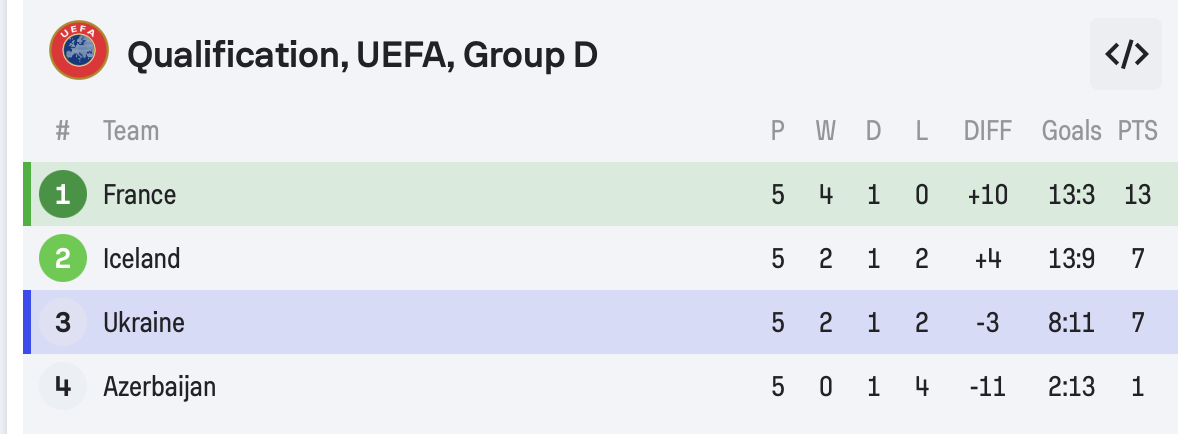Click the W wins column header

click(x=825, y=131)
